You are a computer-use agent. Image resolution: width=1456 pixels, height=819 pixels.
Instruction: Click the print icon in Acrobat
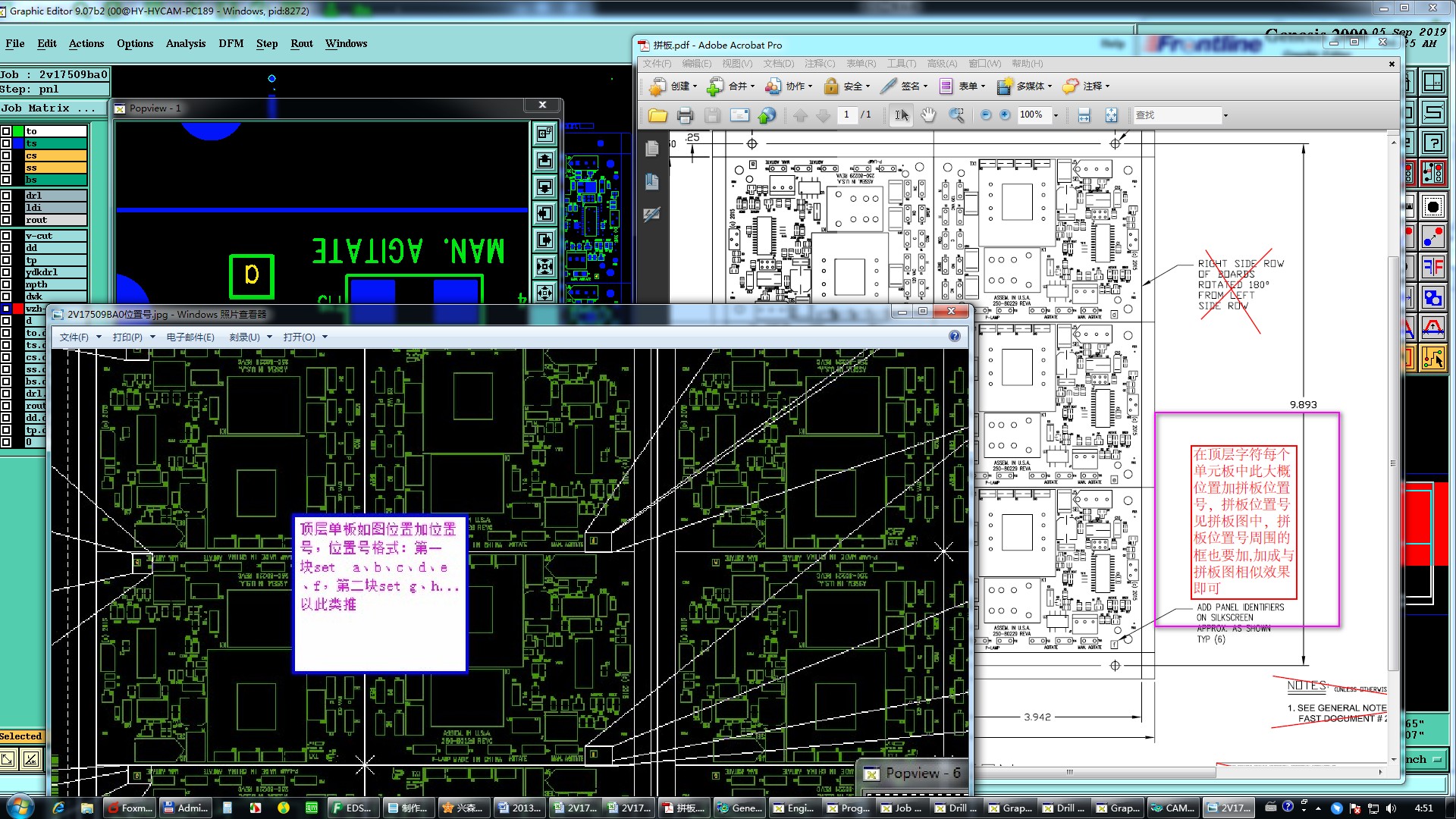click(x=685, y=115)
